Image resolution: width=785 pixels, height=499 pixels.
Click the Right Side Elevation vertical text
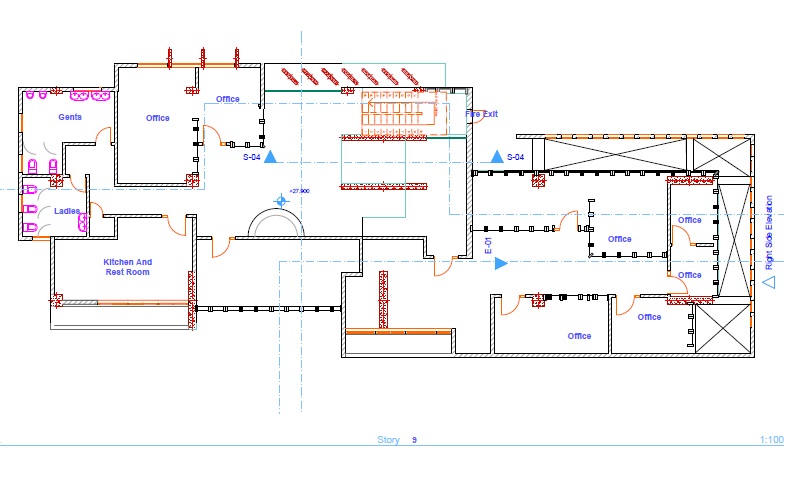tap(769, 233)
